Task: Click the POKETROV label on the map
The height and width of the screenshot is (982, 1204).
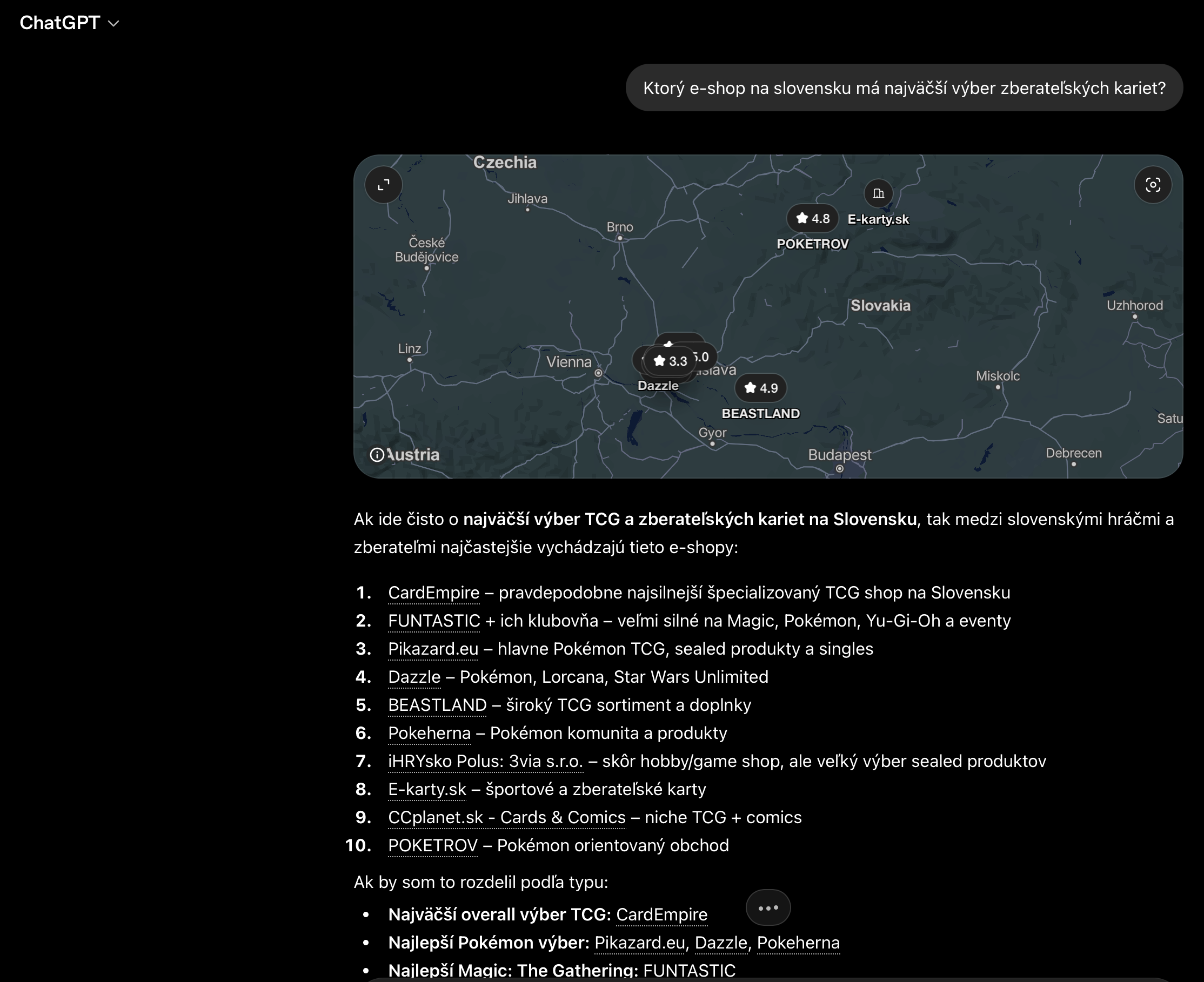Action: tap(812, 244)
